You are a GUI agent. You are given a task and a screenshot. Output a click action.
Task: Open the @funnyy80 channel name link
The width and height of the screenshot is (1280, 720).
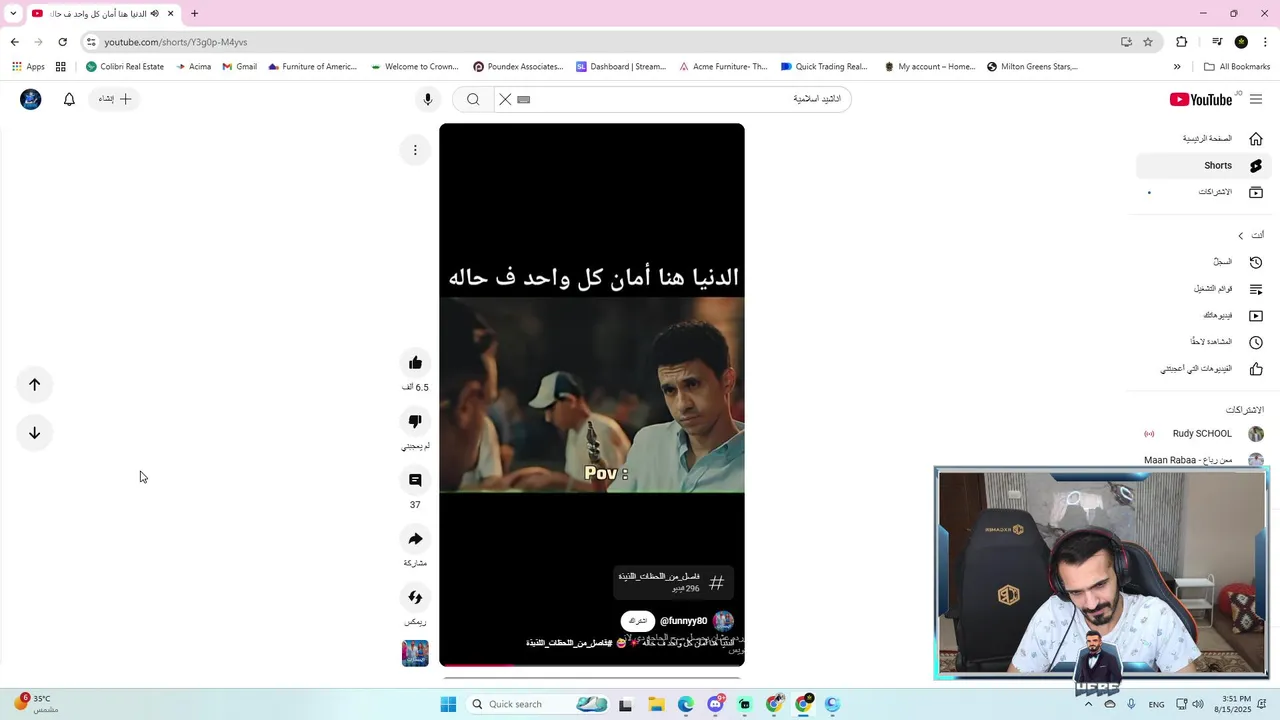click(x=683, y=621)
